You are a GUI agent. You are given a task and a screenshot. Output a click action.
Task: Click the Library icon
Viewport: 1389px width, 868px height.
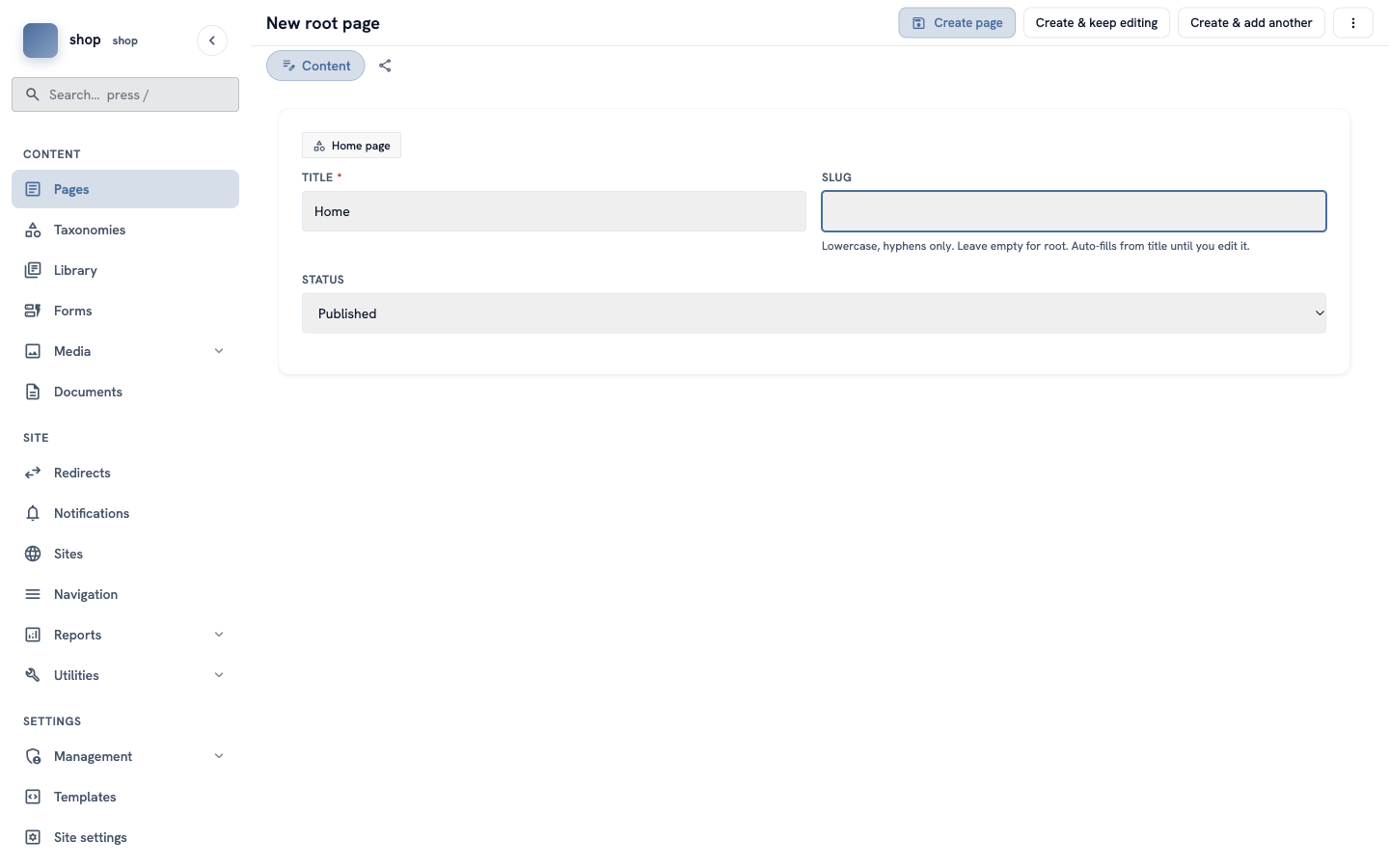[x=33, y=270]
